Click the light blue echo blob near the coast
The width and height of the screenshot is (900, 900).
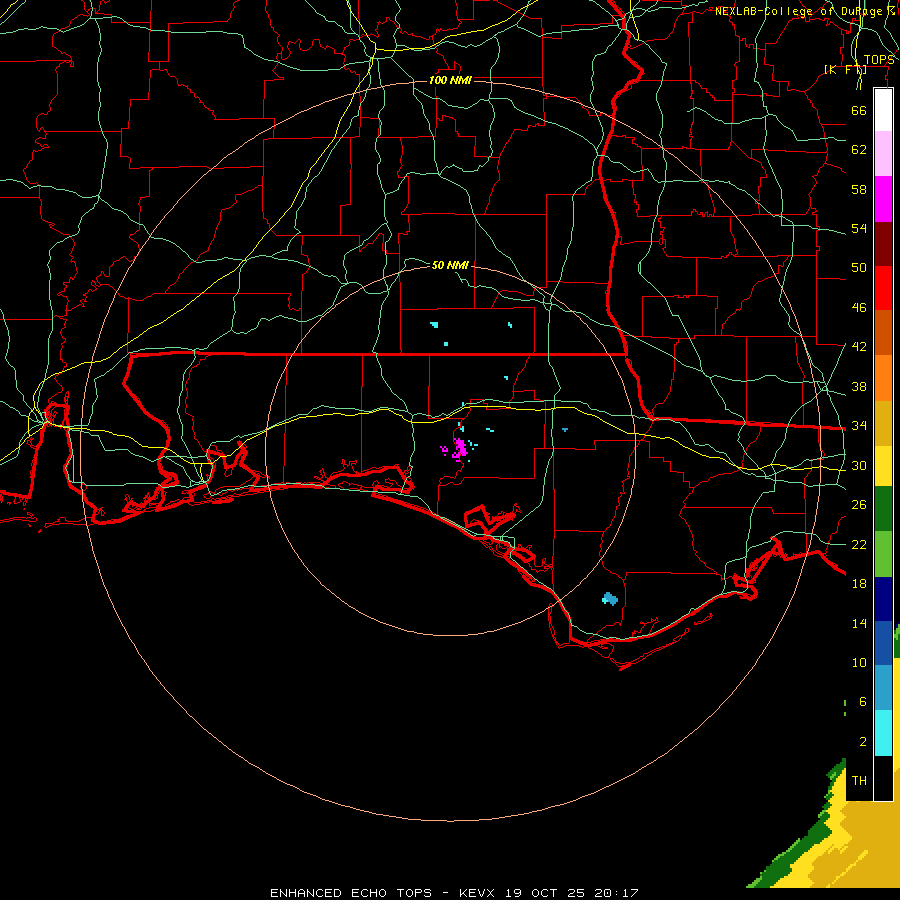pyautogui.click(x=610, y=599)
